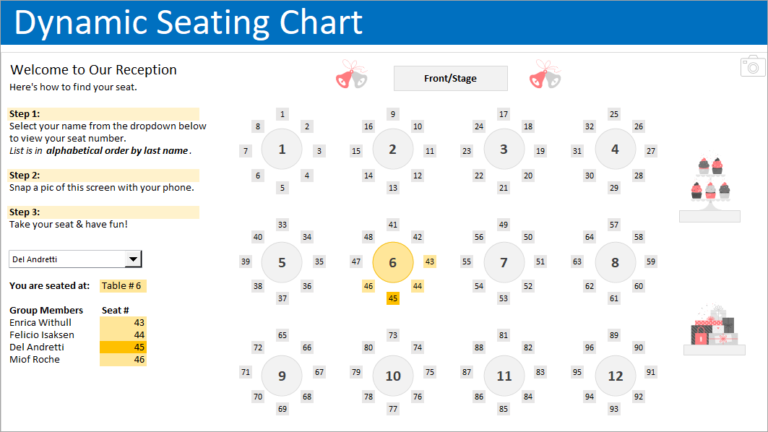
Task: Click the Table 9 circle
Action: (x=282, y=376)
